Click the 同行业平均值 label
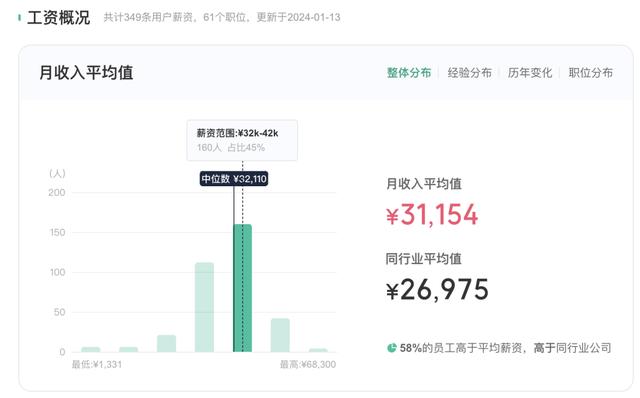Viewport: 640px width, 398px height. 423,259
